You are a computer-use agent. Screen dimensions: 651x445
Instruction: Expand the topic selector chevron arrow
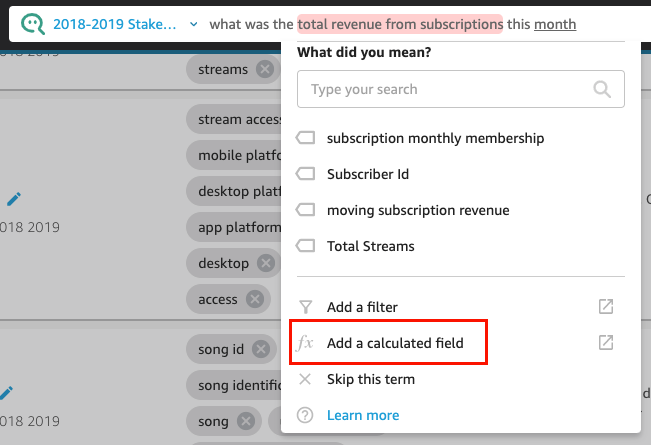[193, 24]
